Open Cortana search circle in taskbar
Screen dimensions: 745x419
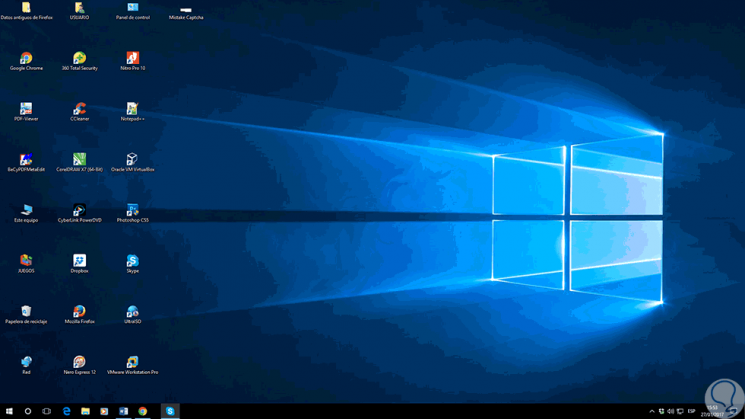click(x=28, y=411)
